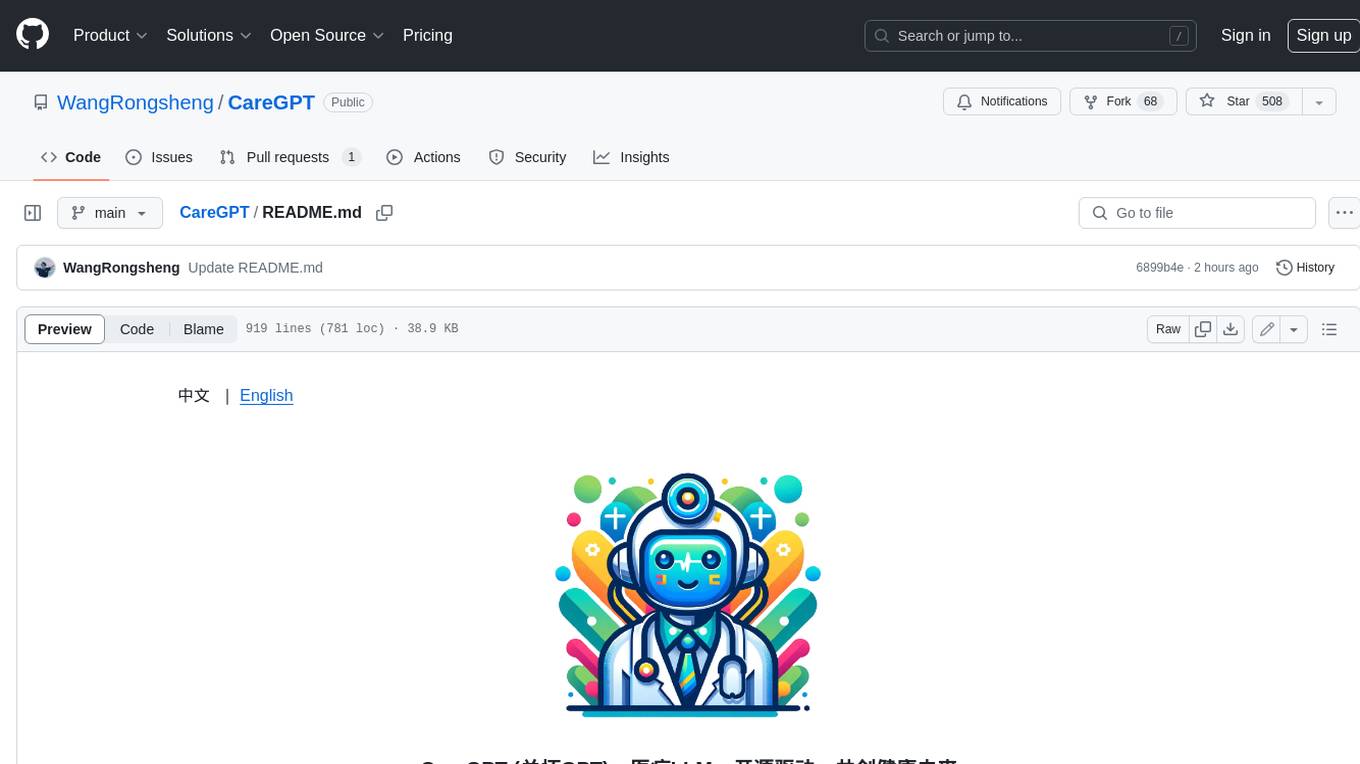Expand the Open Source menu

(x=327, y=35)
